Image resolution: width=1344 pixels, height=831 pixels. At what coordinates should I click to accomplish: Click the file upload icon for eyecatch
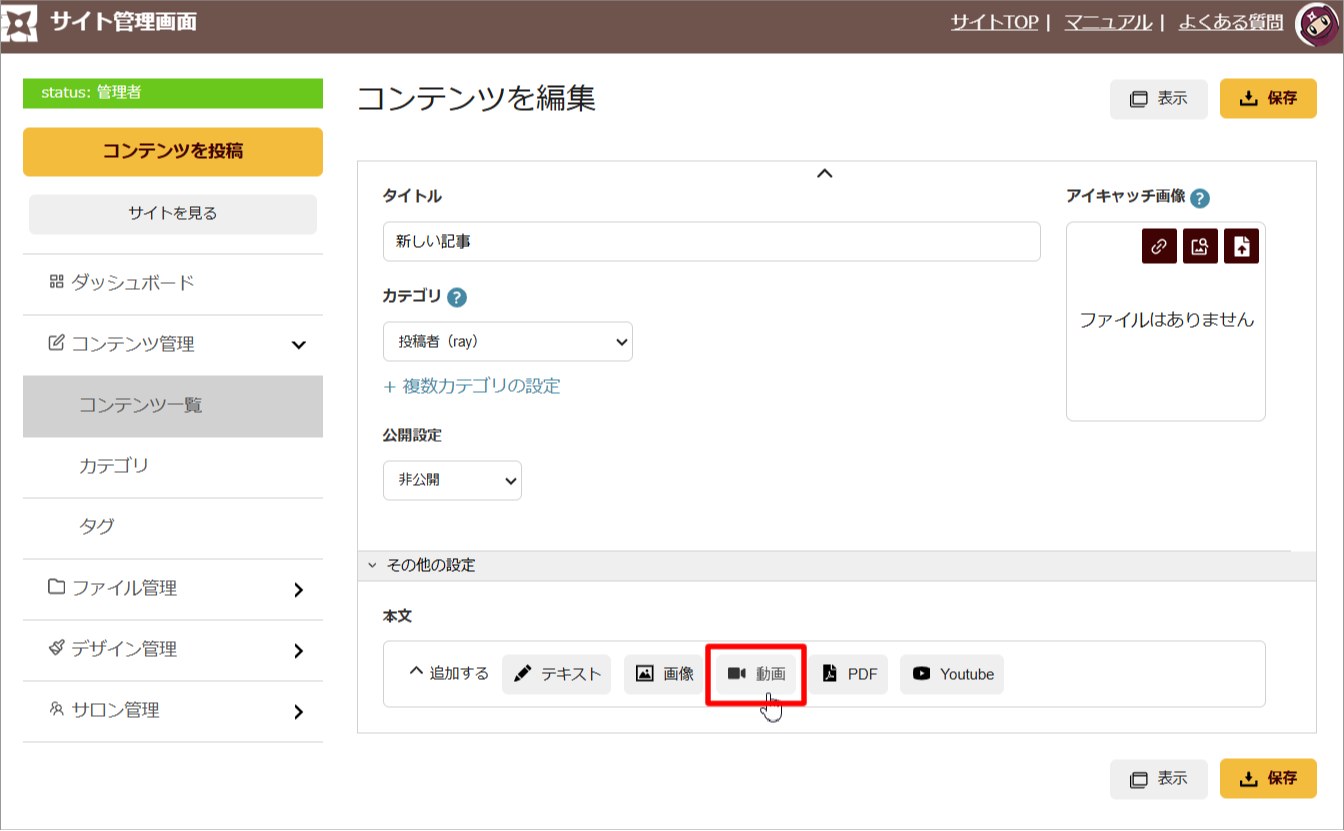click(x=1241, y=246)
